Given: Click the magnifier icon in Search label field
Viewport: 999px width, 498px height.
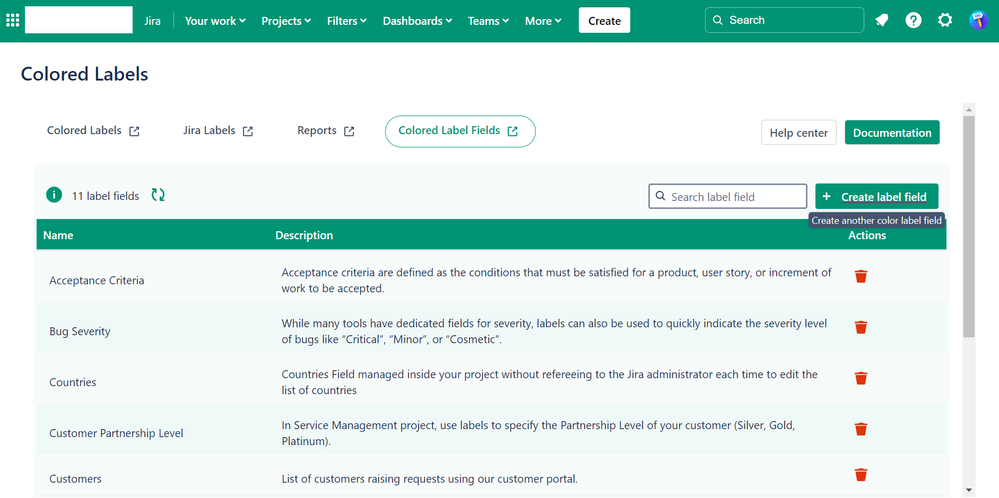Looking at the screenshot, I should tap(660, 196).
